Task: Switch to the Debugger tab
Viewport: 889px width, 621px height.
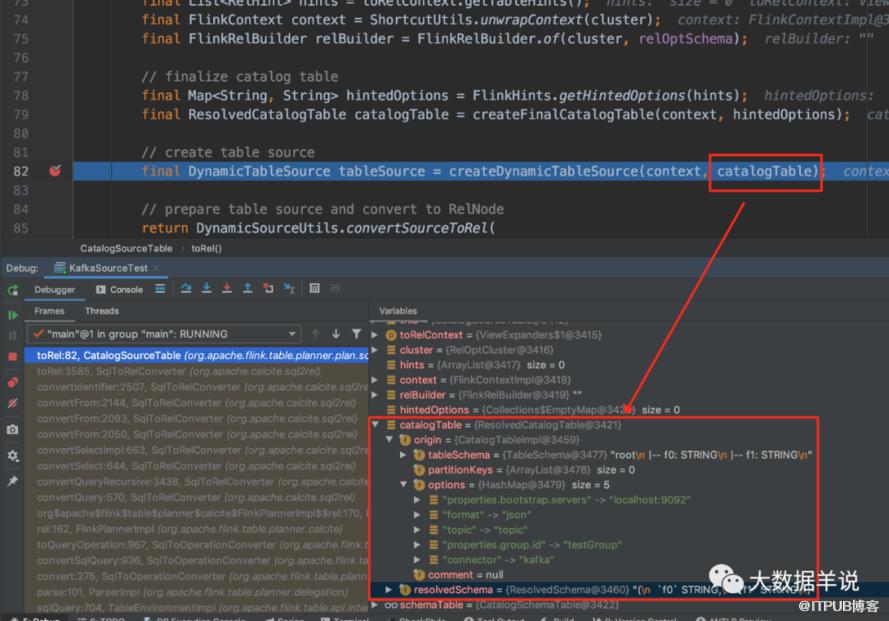Action: click(x=54, y=290)
